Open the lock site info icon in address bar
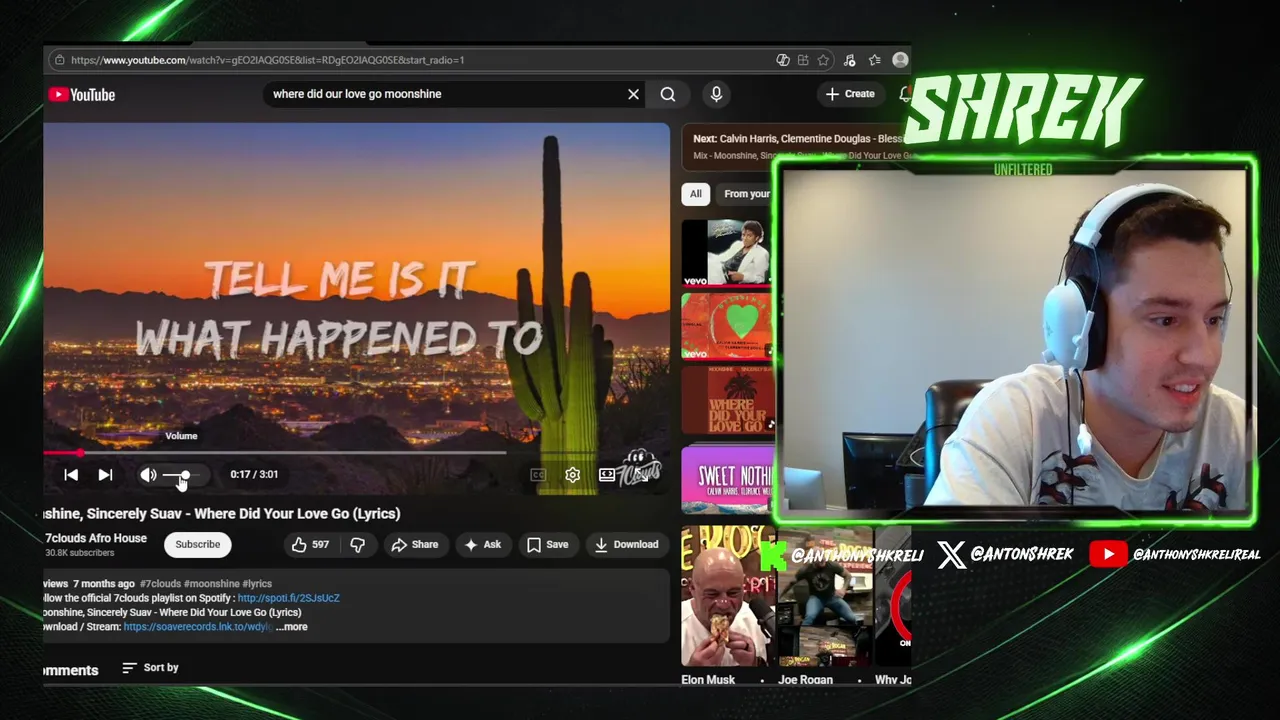 tap(59, 60)
